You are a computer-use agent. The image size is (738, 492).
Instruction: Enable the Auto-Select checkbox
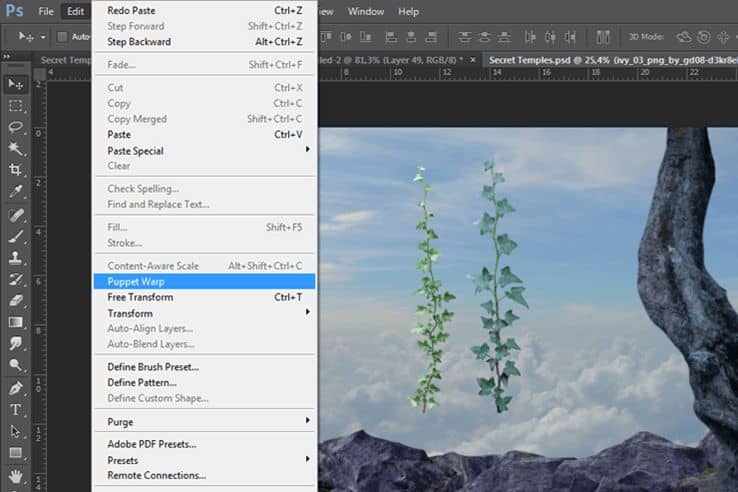tap(62, 37)
